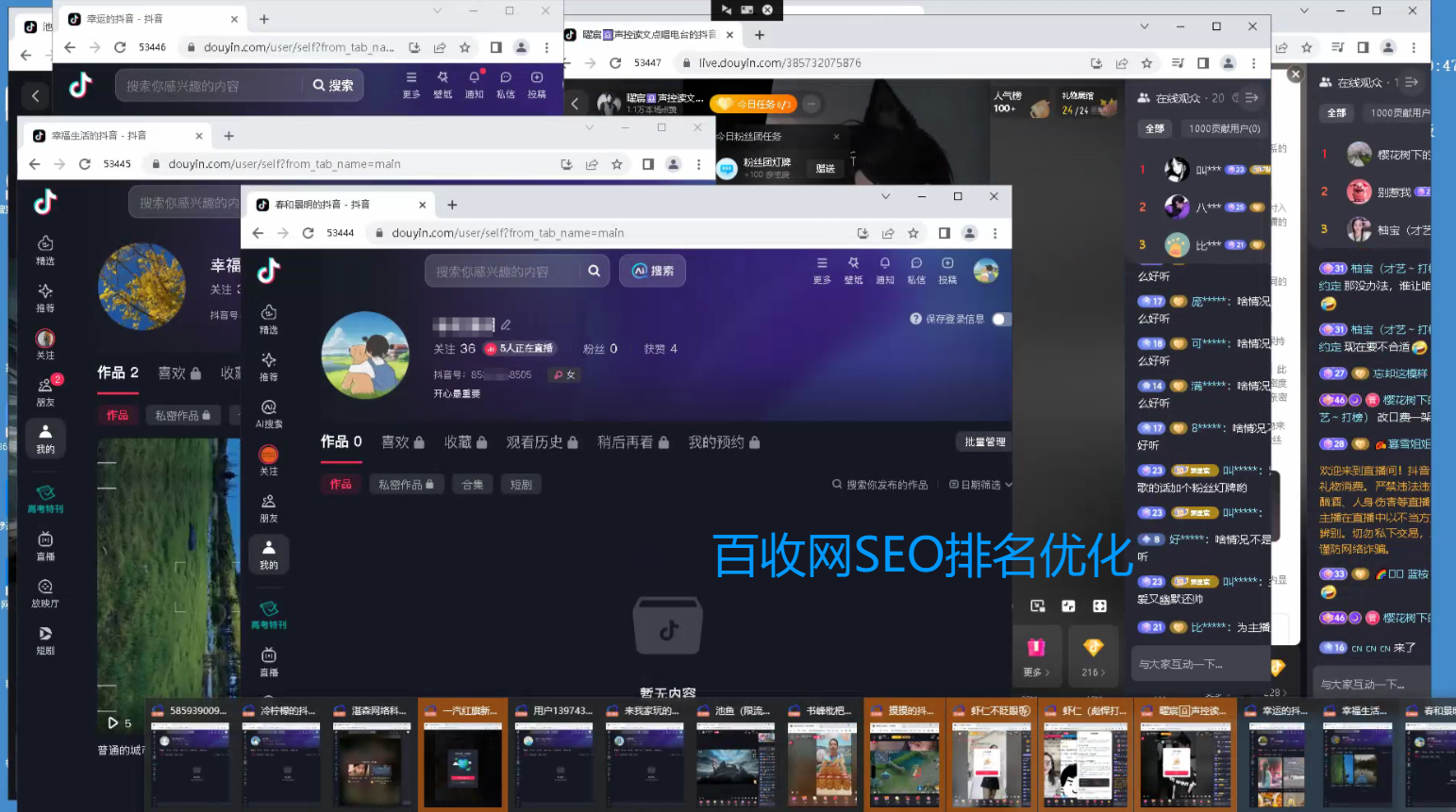Click 搜索你发布的作品 search field

[x=880, y=485]
